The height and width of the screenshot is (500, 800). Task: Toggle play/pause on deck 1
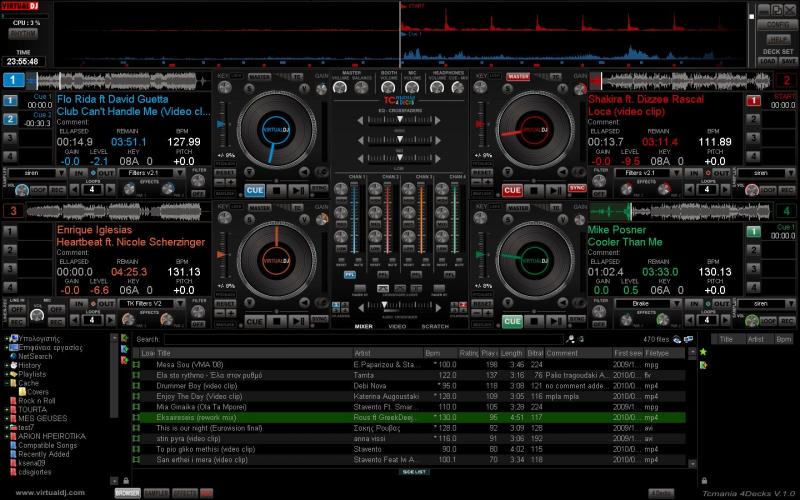pos(298,191)
